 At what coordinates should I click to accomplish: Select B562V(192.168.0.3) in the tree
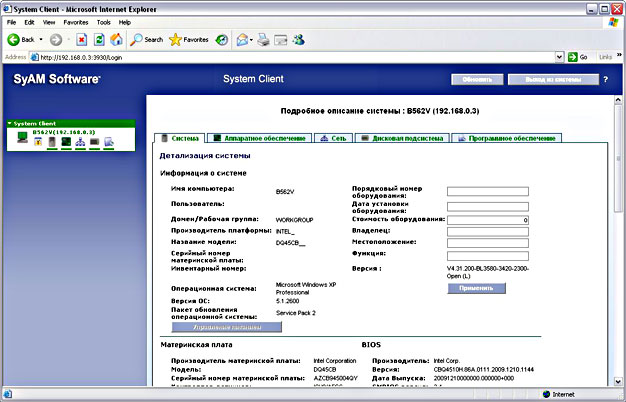click(63, 132)
